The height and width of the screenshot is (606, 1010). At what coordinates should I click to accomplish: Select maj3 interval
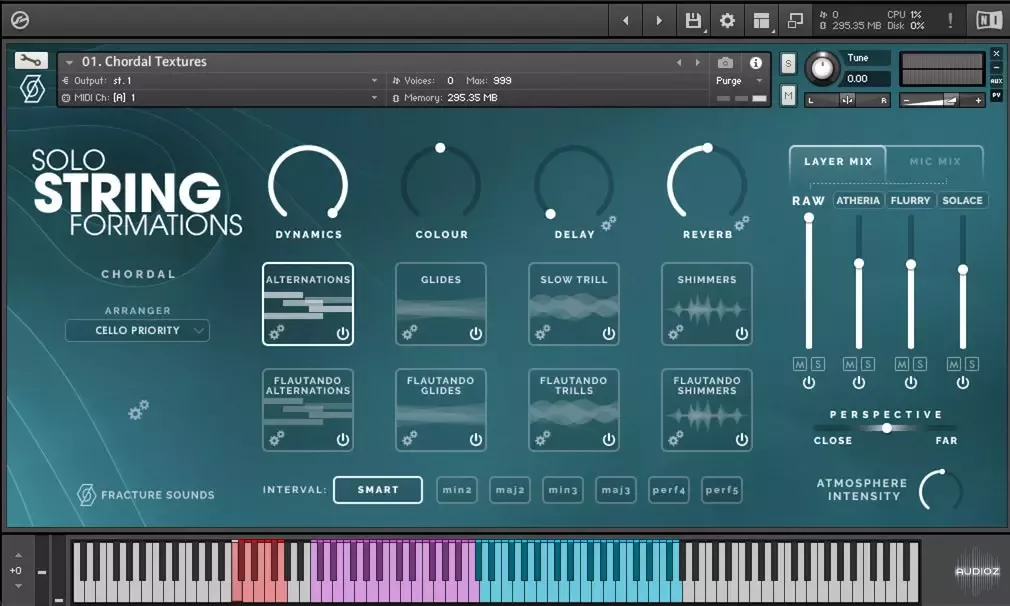[616, 489]
